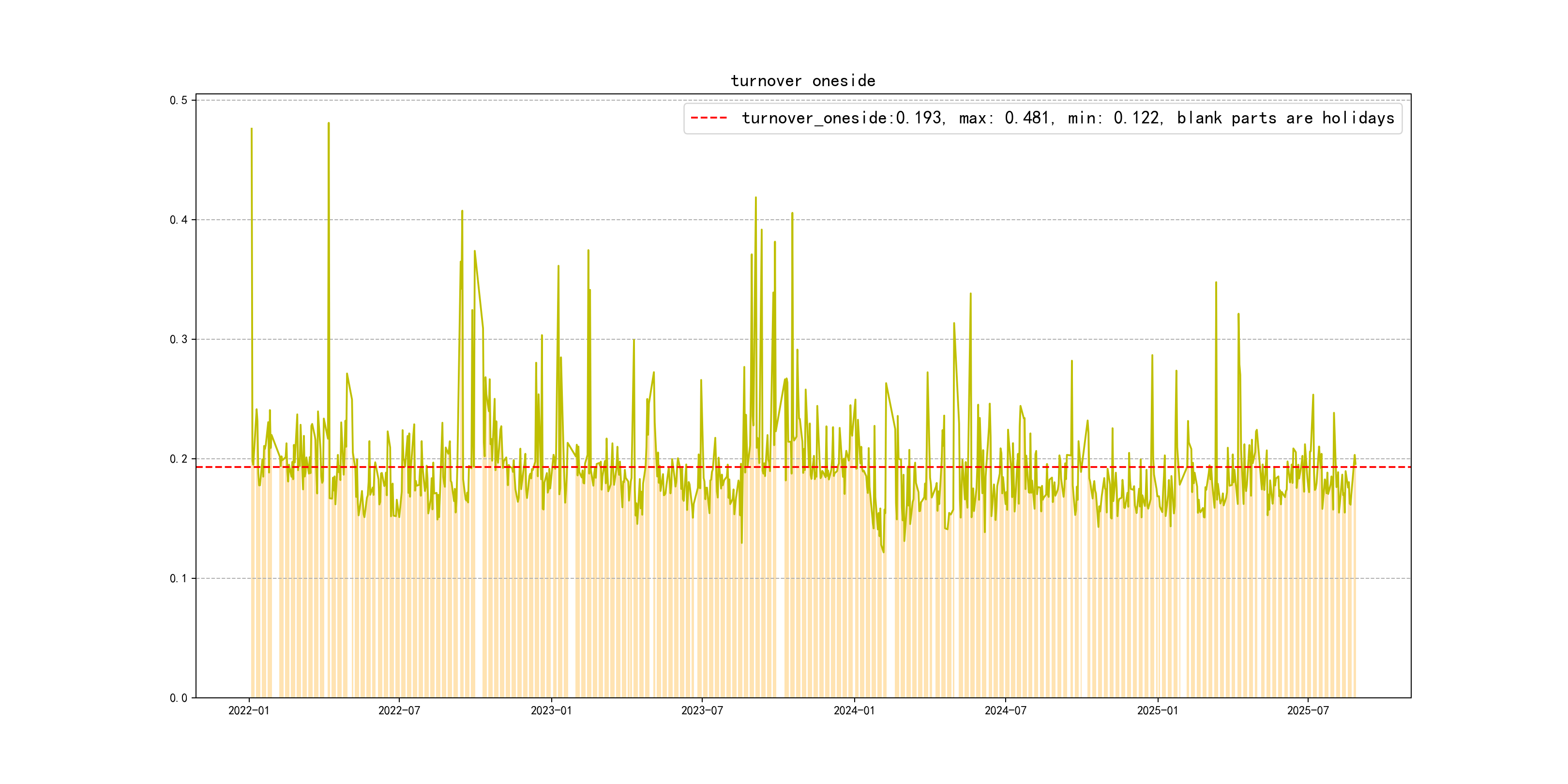The height and width of the screenshot is (784, 1568).
Task: Click the 2025-07 x-axis label
Action: pos(1308,711)
